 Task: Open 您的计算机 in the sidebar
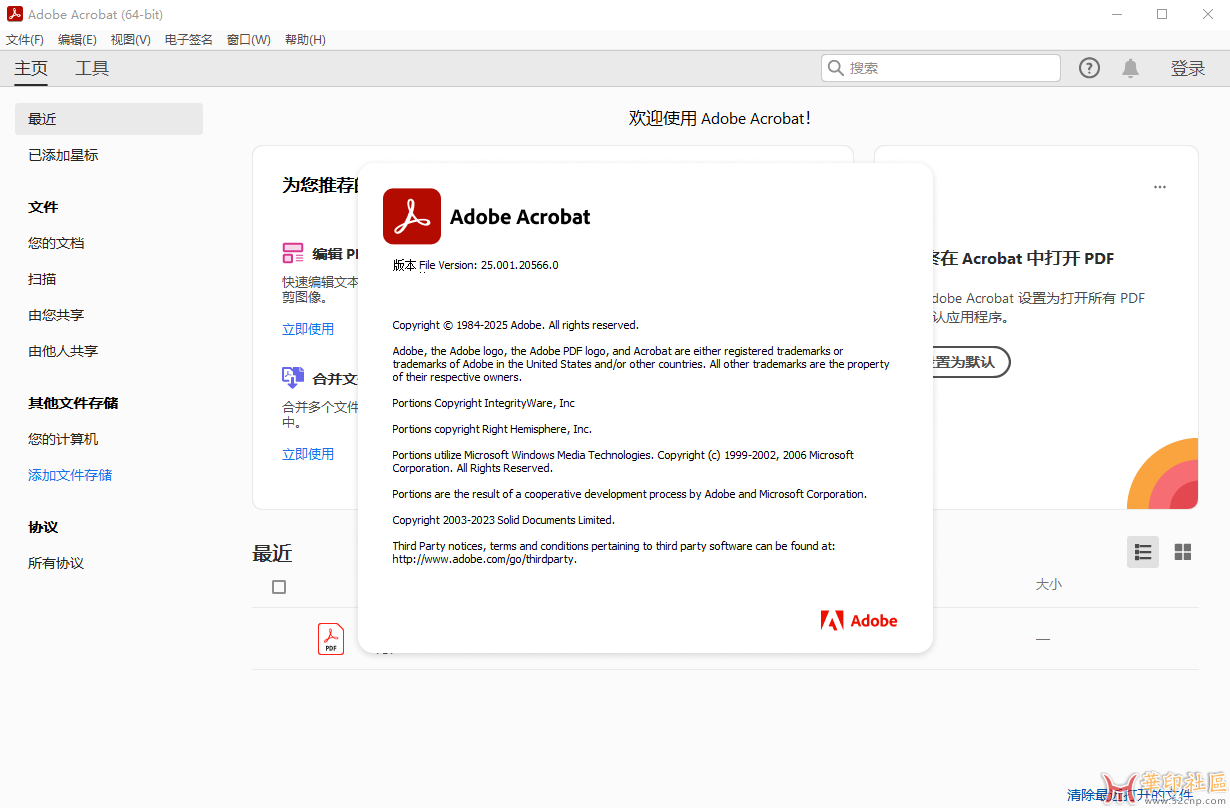point(63,439)
